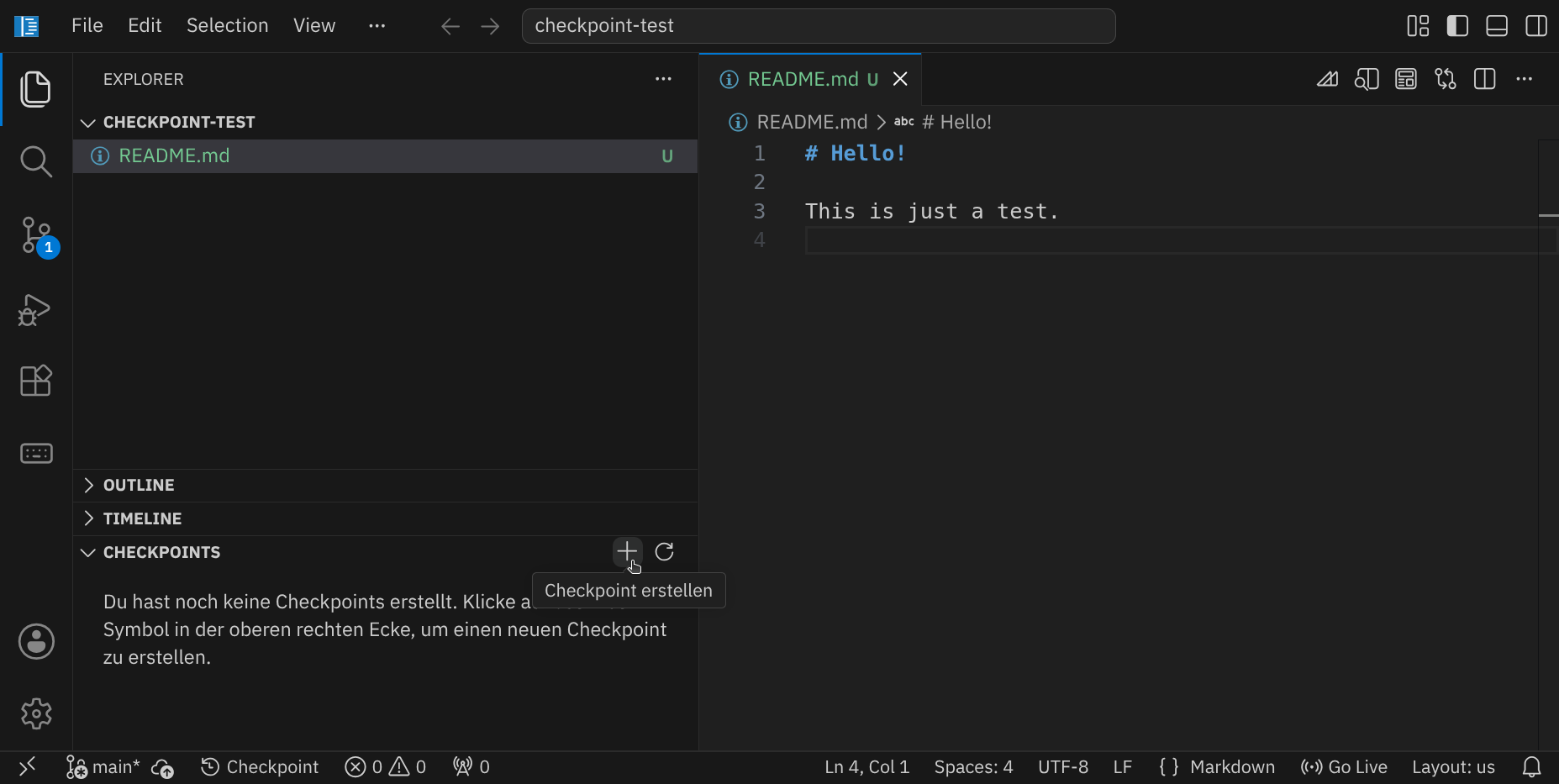This screenshot has width=1559, height=784.
Task: Click the ports forwarded 0 indicator
Action: [x=471, y=766]
